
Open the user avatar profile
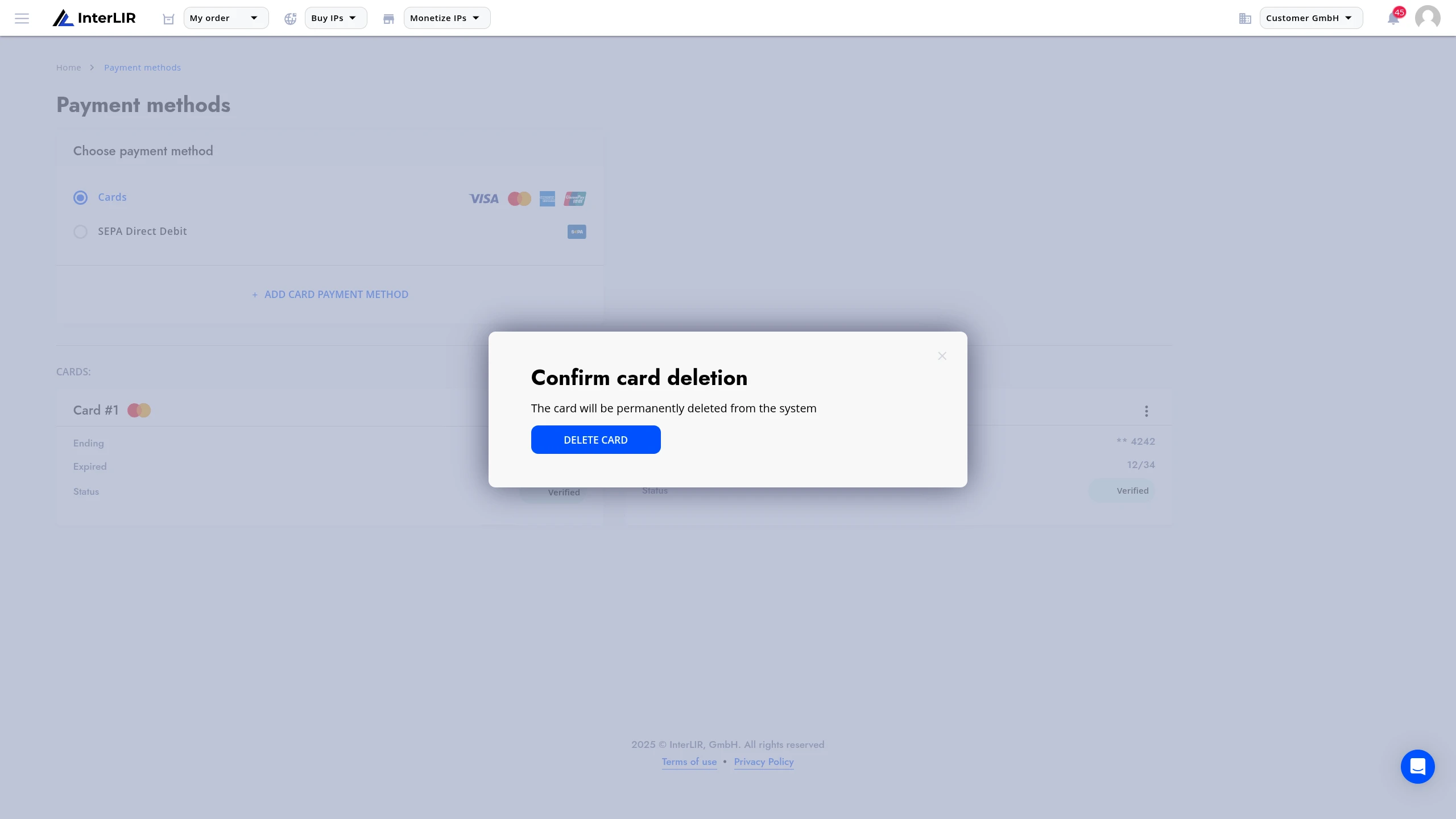point(1428,18)
